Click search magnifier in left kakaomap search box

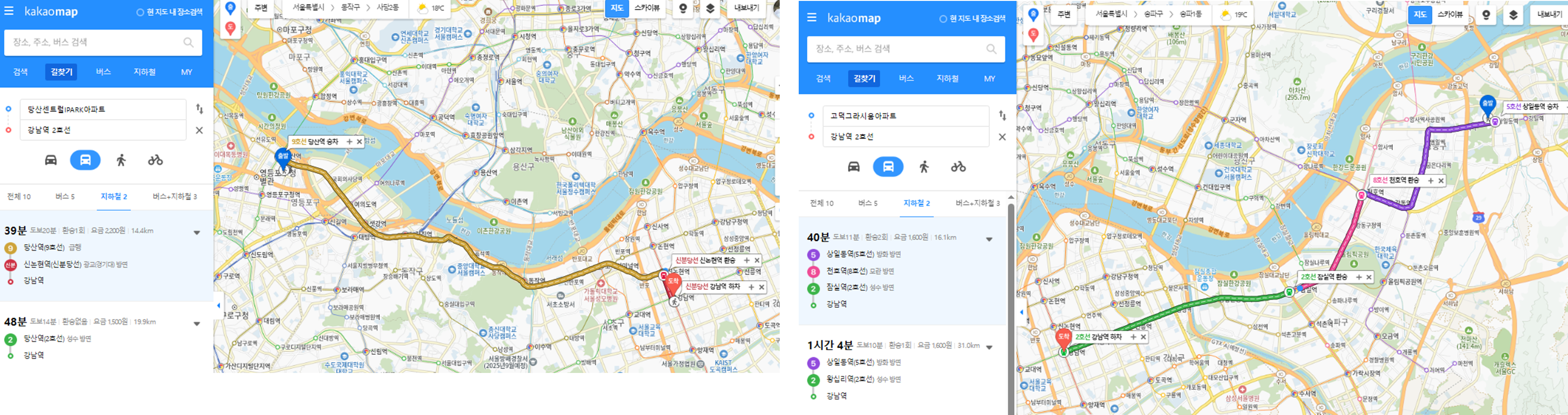(189, 42)
